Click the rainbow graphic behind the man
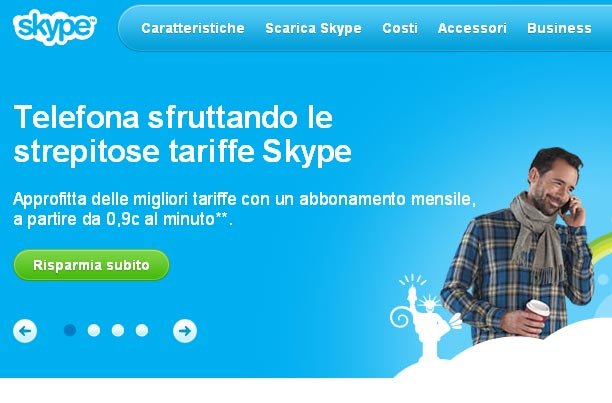Viewport: 612px width, 403px height. 601,244
